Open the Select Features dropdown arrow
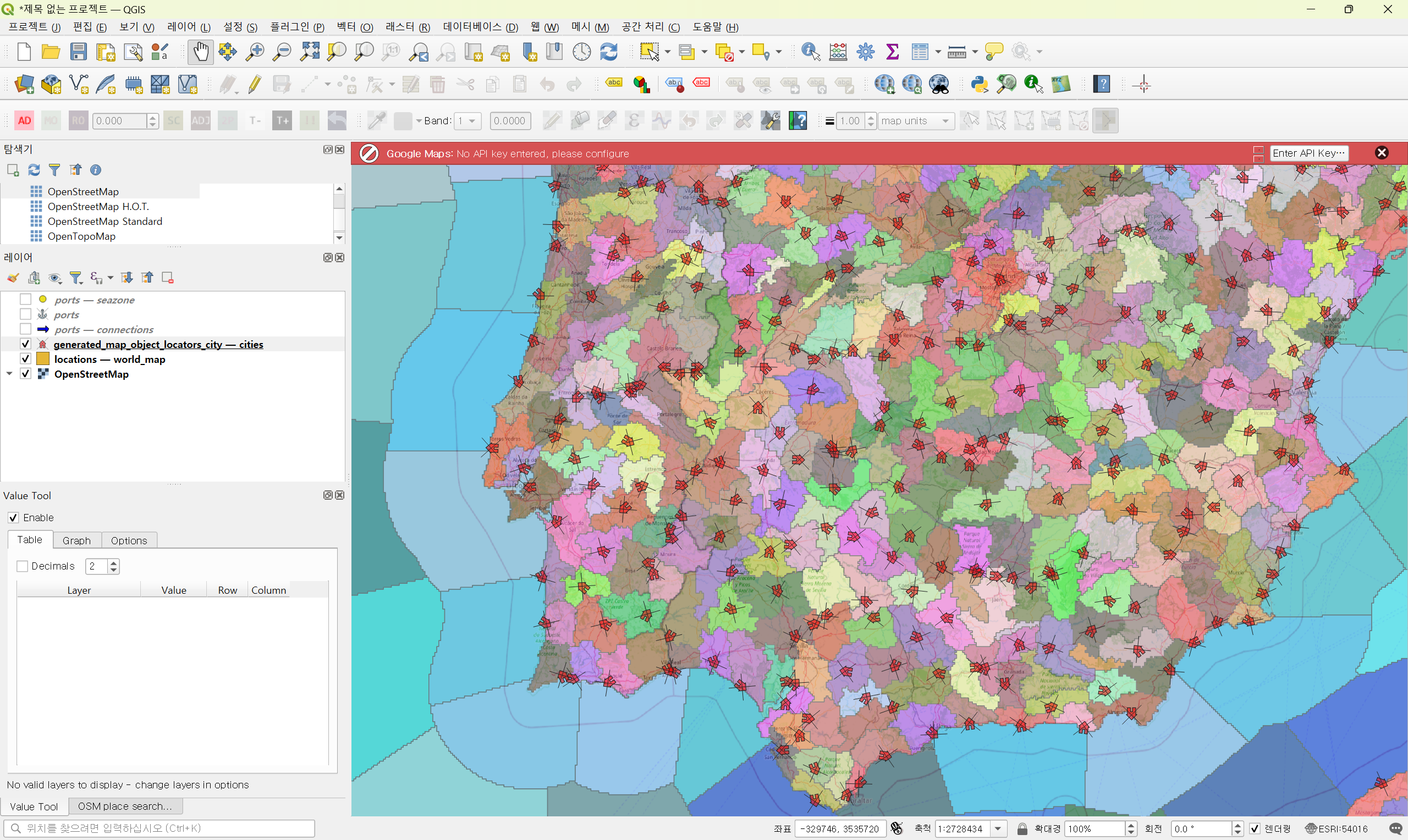The height and width of the screenshot is (840, 1408). click(668, 52)
